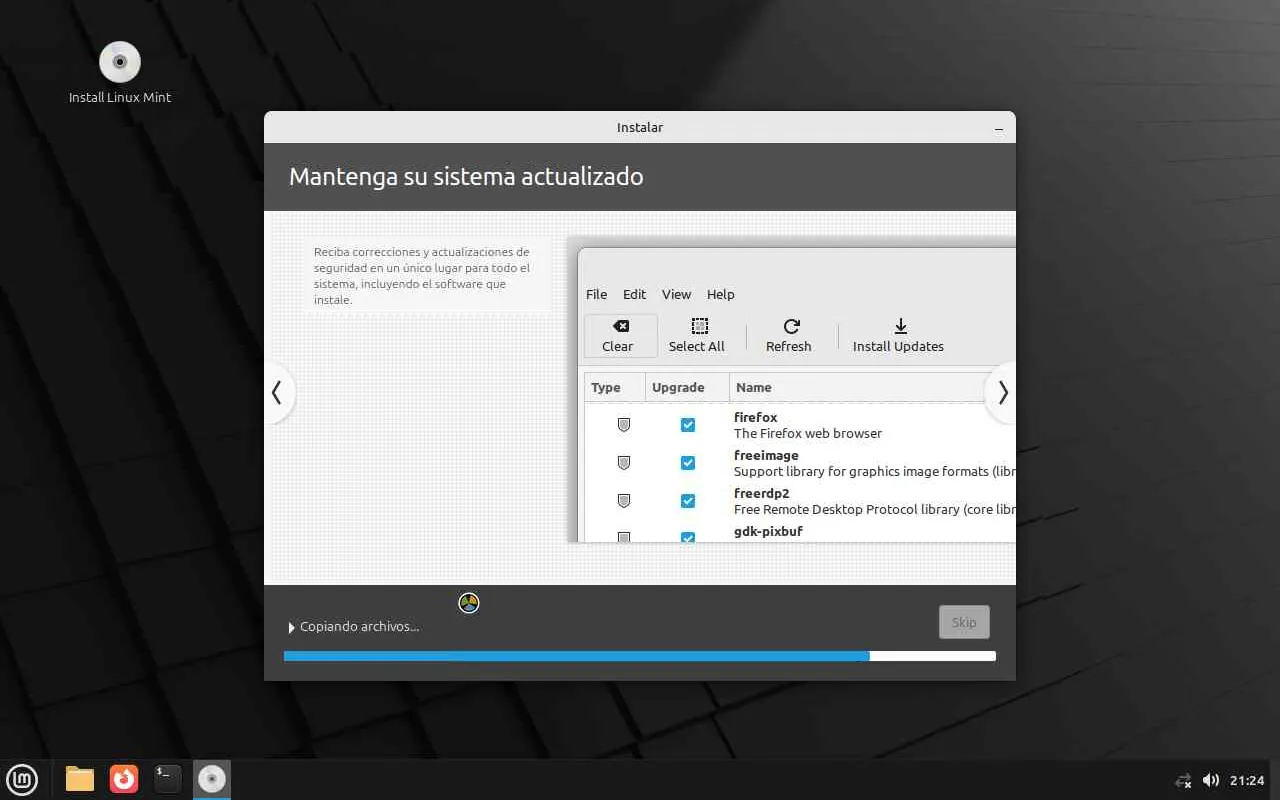Image resolution: width=1280 pixels, height=800 pixels.
Task: Open the Linux Mint start menu
Action: click(x=22, y=779)
